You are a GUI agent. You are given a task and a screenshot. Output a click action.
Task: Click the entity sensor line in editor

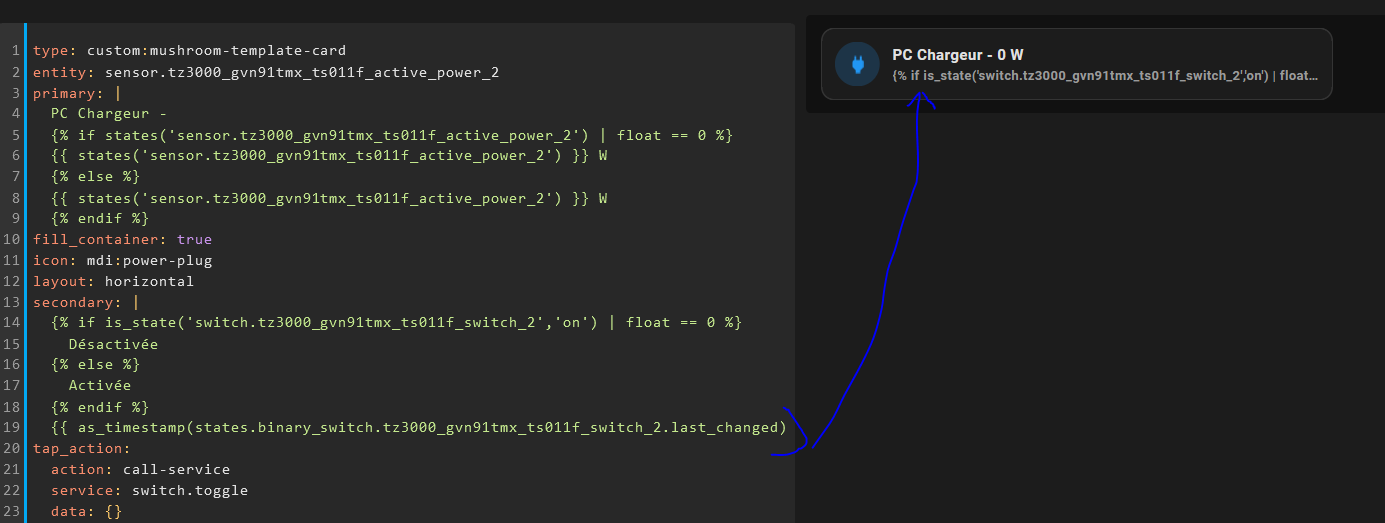click(266, 72)
